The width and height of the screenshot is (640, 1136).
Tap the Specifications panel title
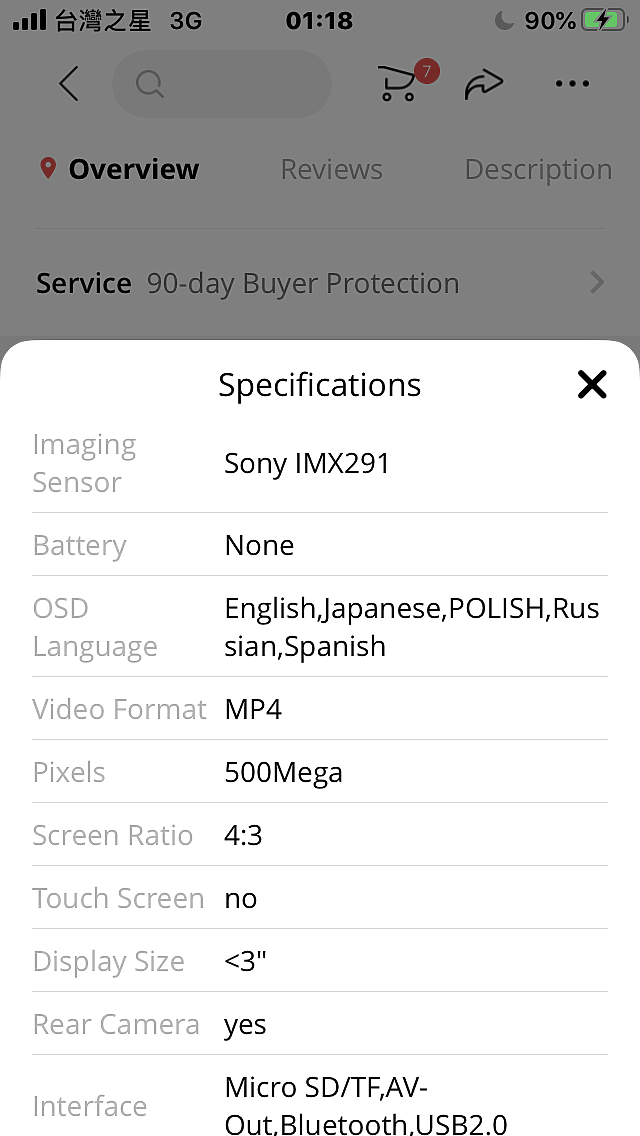[320, 385]
